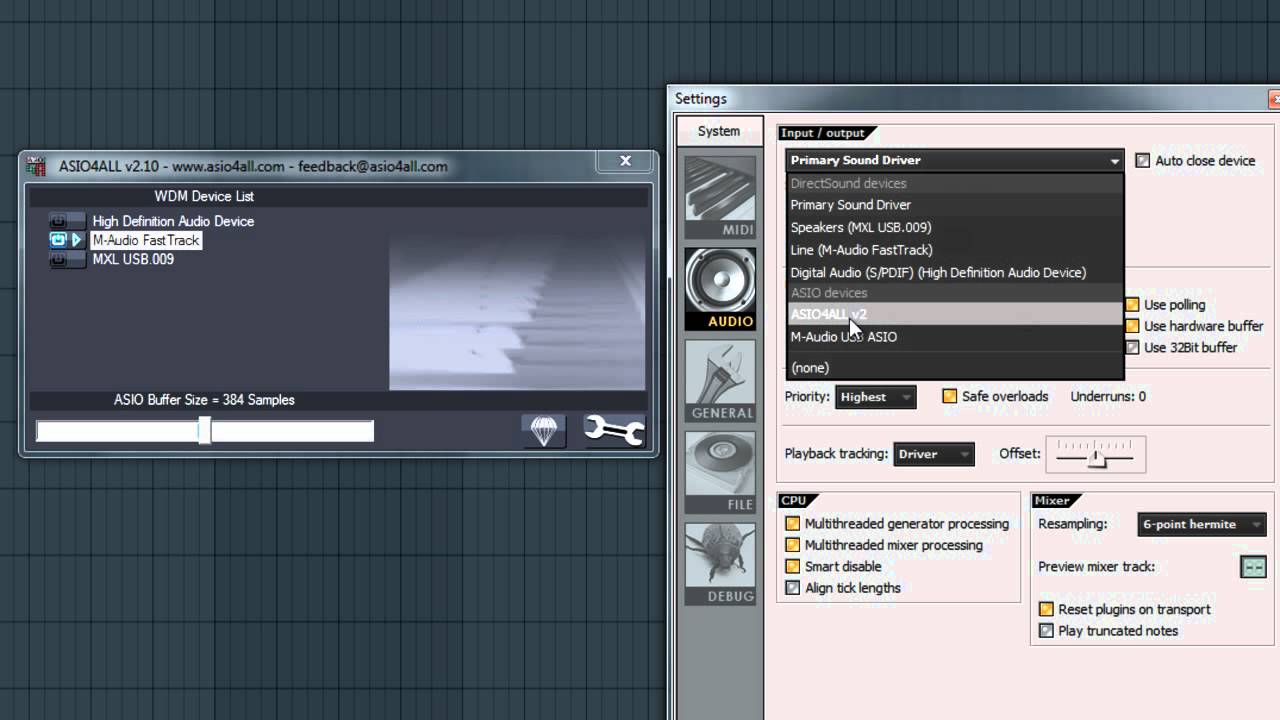Click the ASIO4ALL advanced options wrench icon
Viewport: 1280px width, 720px height.
[x=614, y=431]
